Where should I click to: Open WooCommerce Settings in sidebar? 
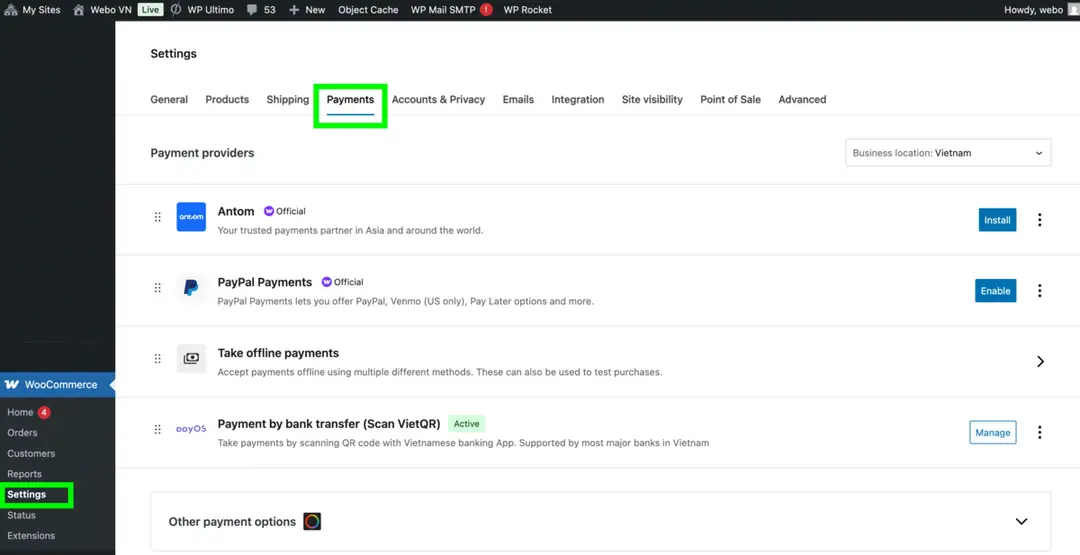click(26, 494)
